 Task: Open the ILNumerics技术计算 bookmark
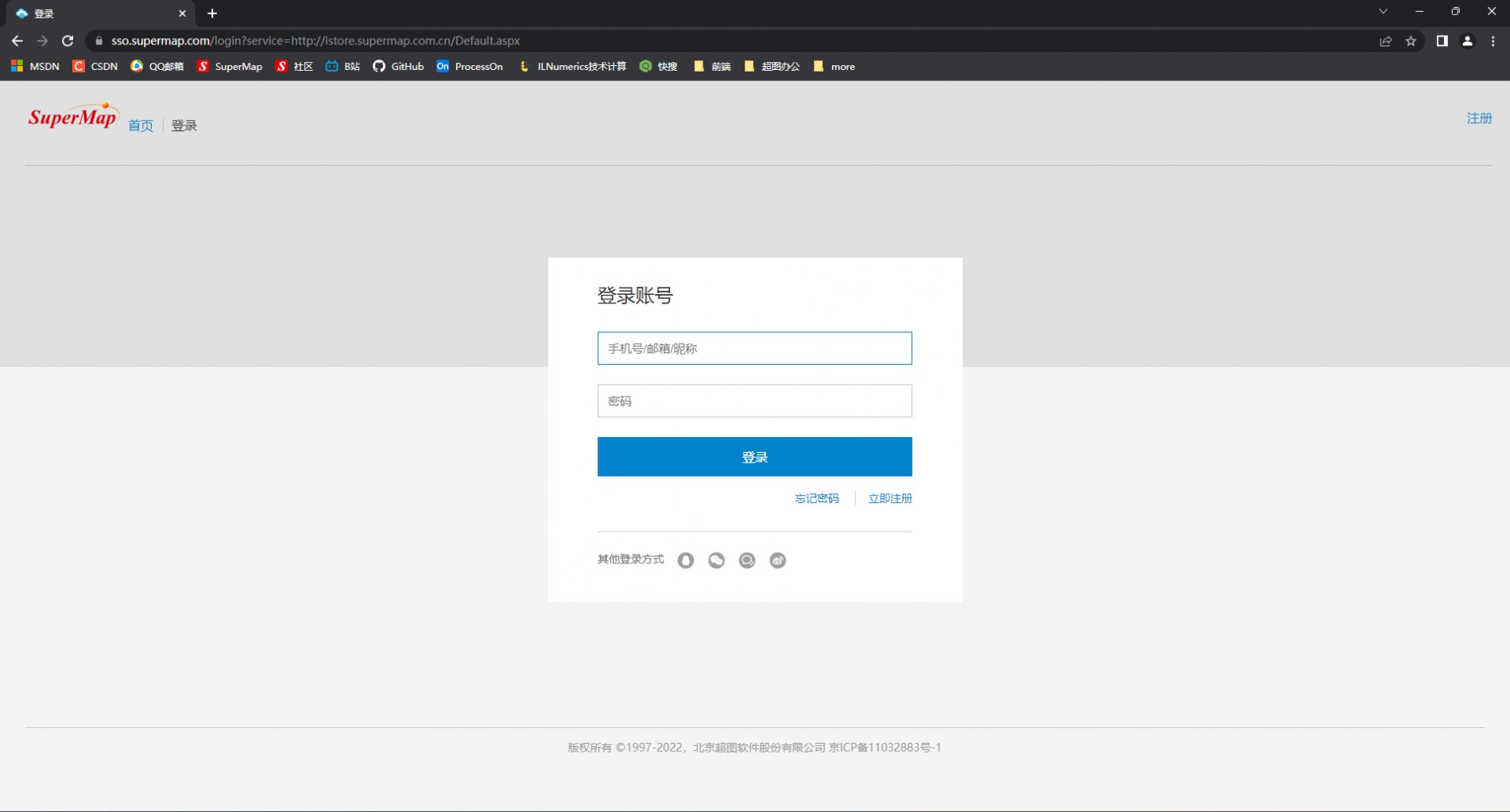point(572,67)
